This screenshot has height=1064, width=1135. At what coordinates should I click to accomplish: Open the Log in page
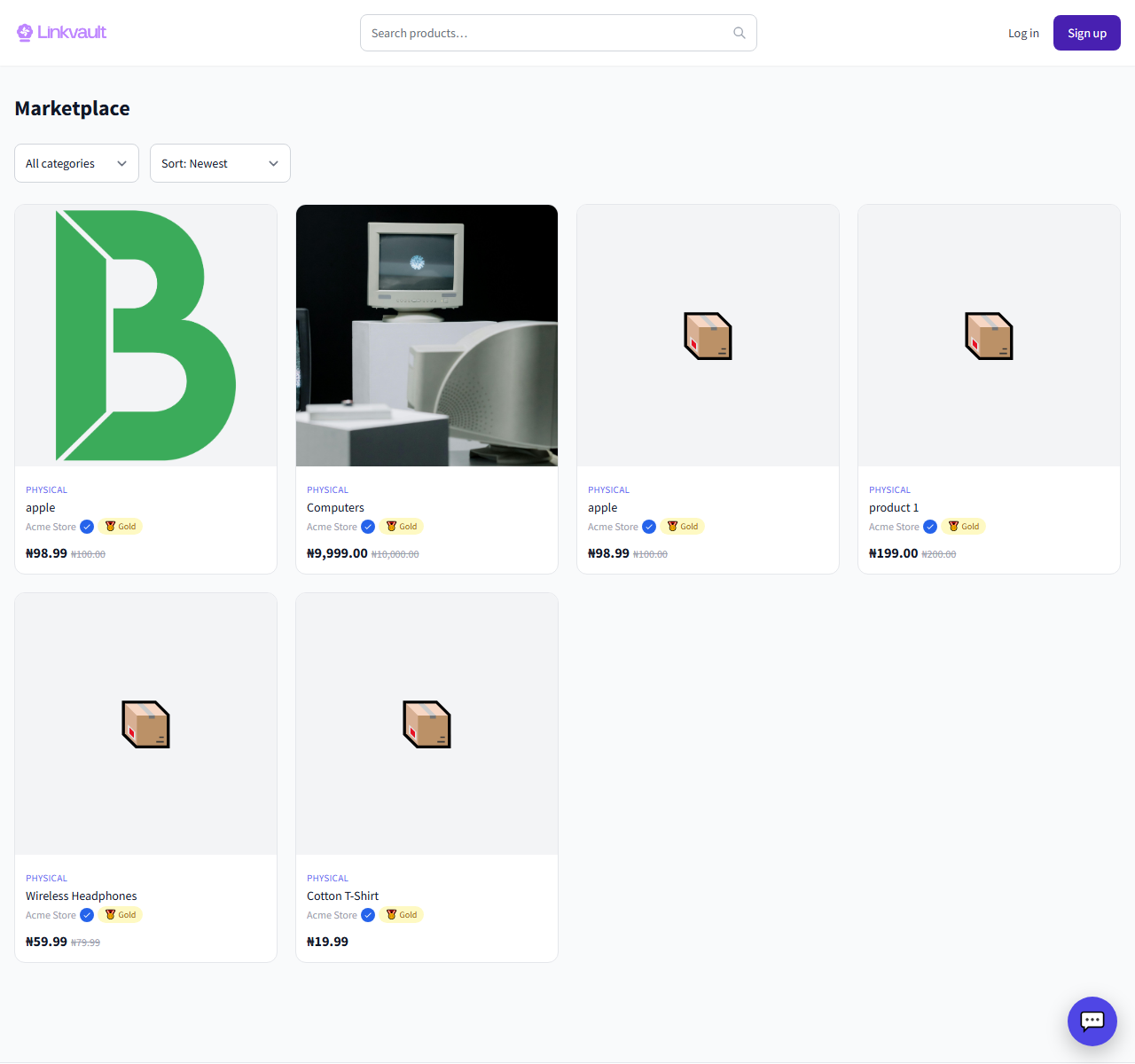pyautogui.click(x=1023, y=33)
